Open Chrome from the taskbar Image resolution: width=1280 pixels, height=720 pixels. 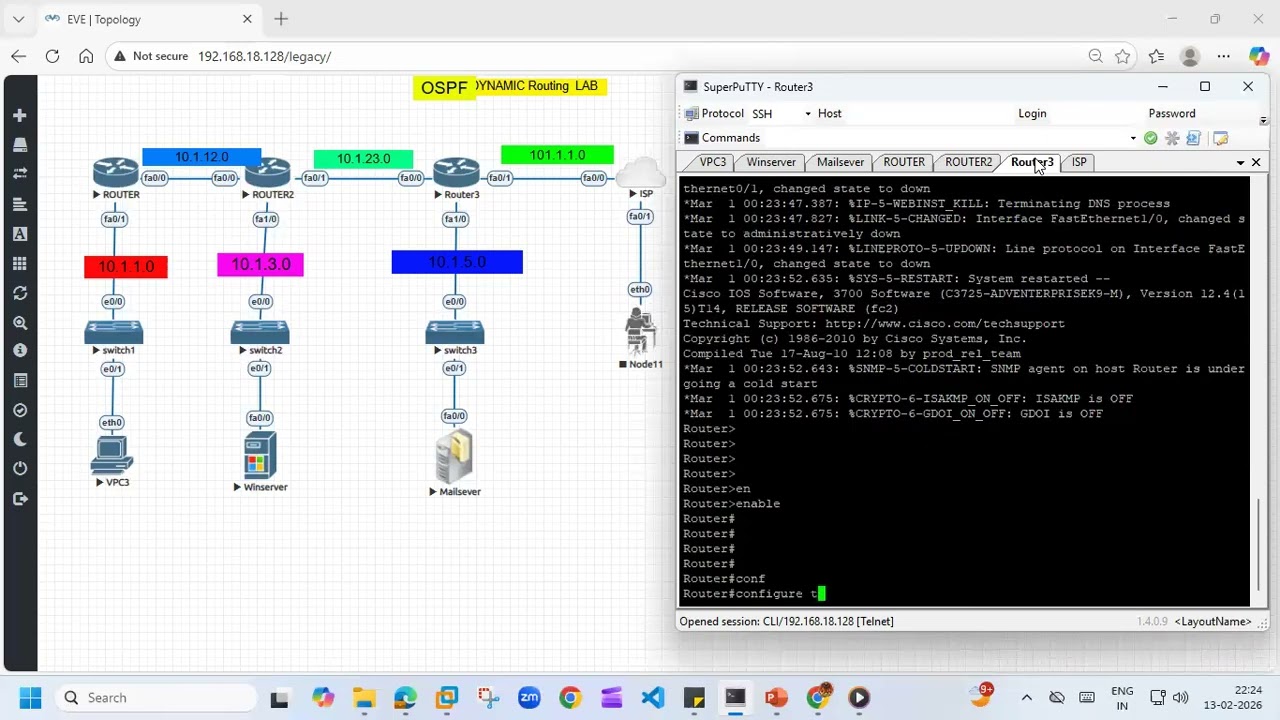click(569, 698)
